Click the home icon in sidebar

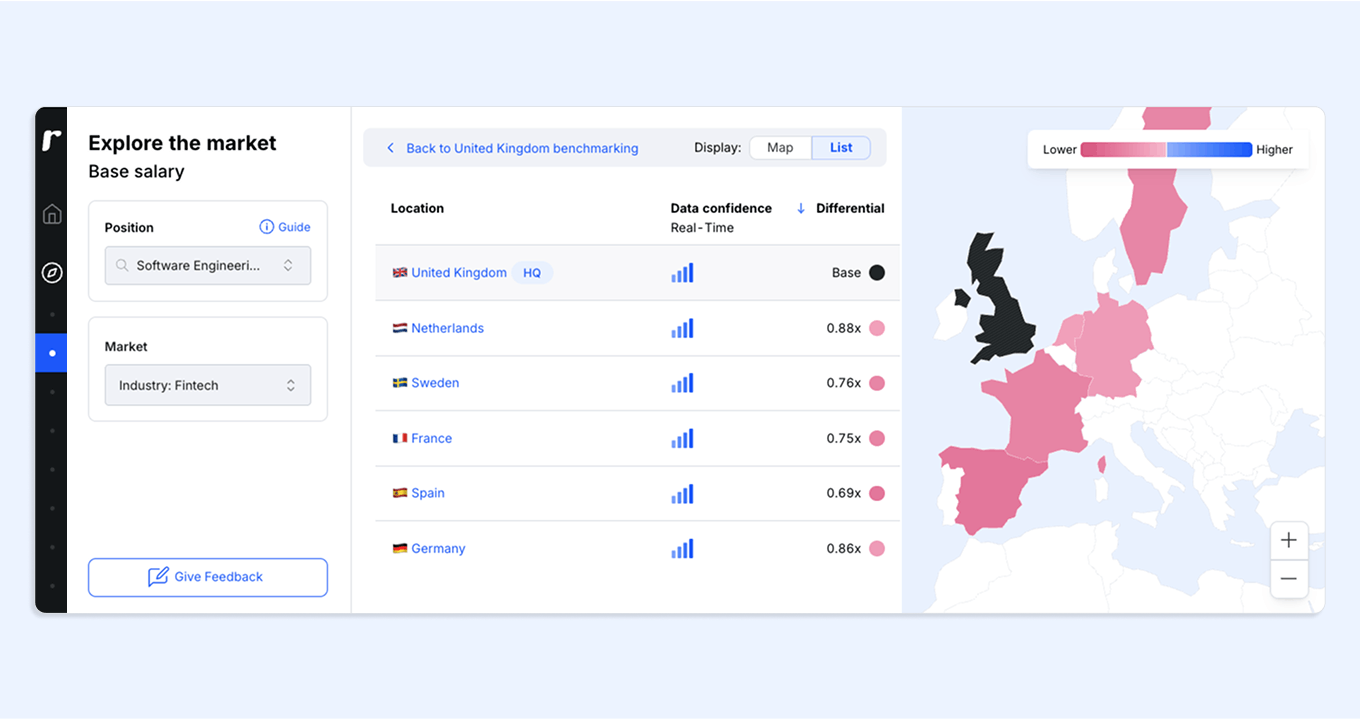coord(52,214)
